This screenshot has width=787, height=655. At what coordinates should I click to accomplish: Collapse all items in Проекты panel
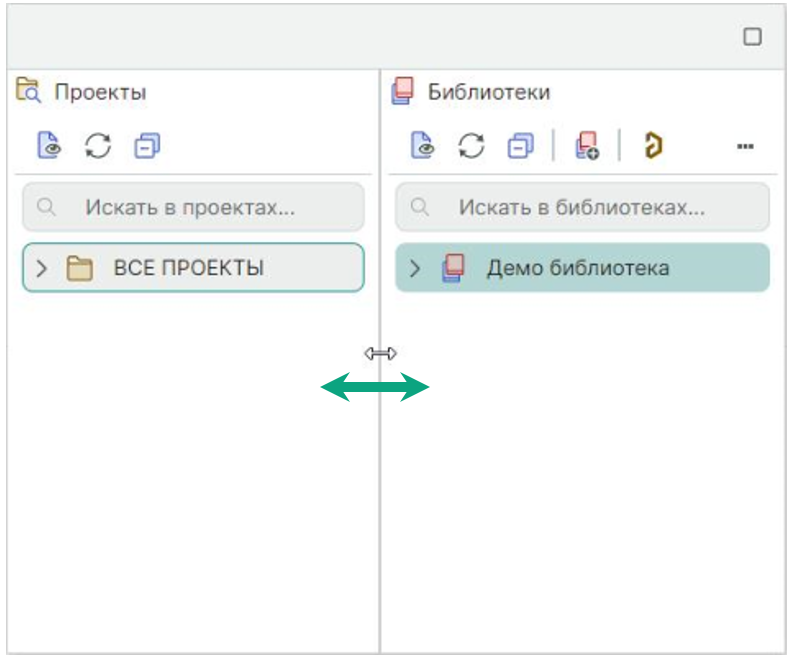tap(147, 146)
